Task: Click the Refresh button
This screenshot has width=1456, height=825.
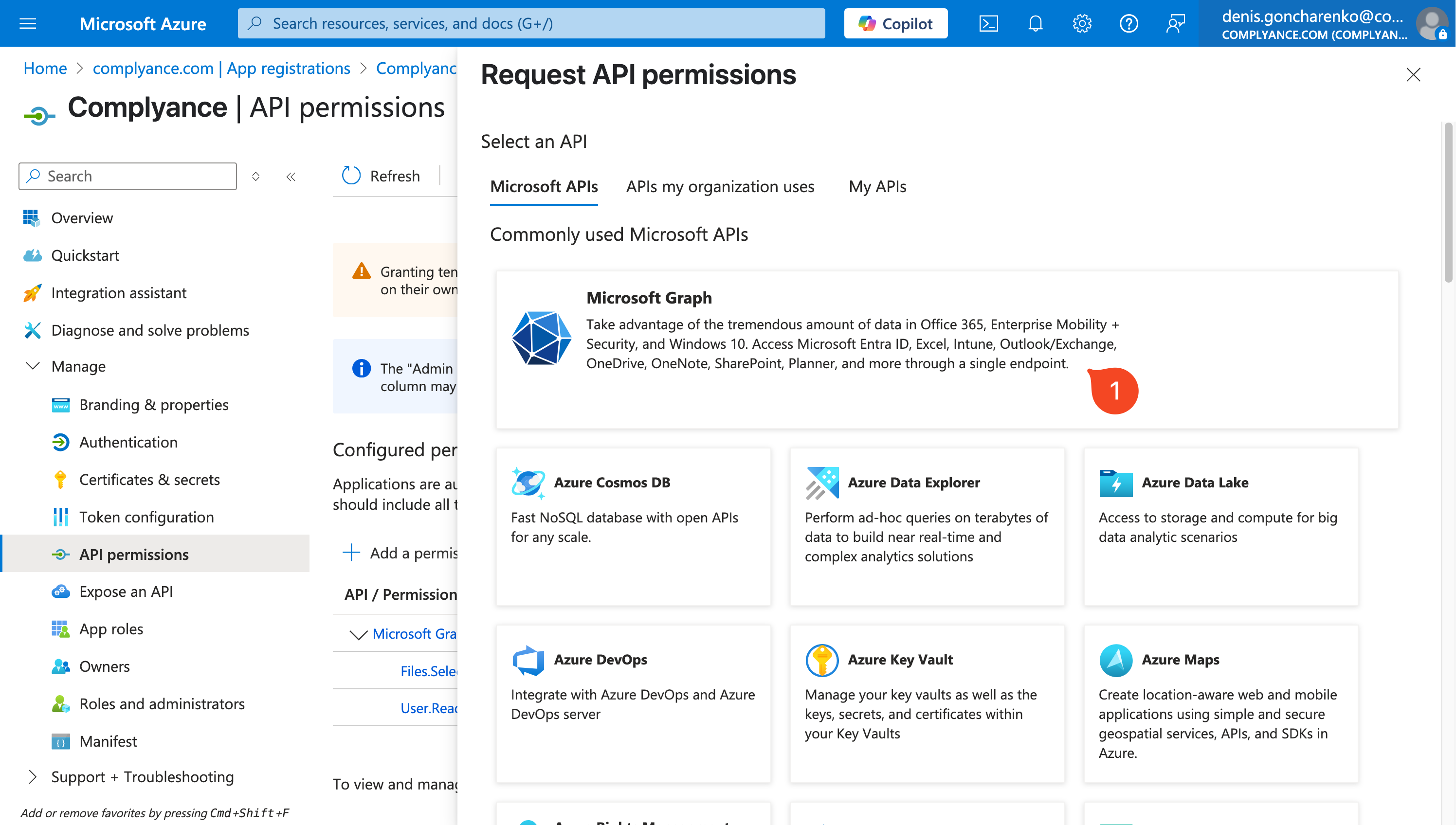Action: pyautogui.click(x=381, y=176)
